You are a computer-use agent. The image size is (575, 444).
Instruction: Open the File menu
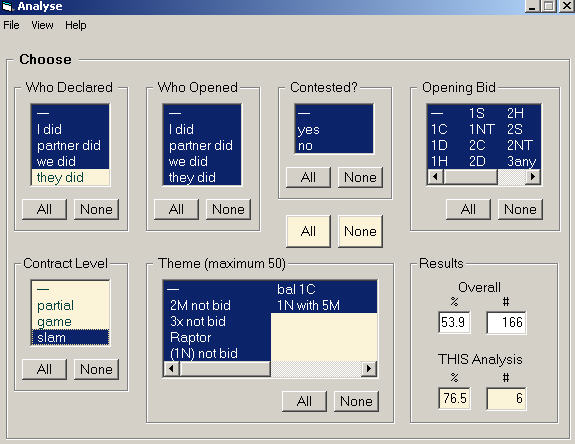11,25
